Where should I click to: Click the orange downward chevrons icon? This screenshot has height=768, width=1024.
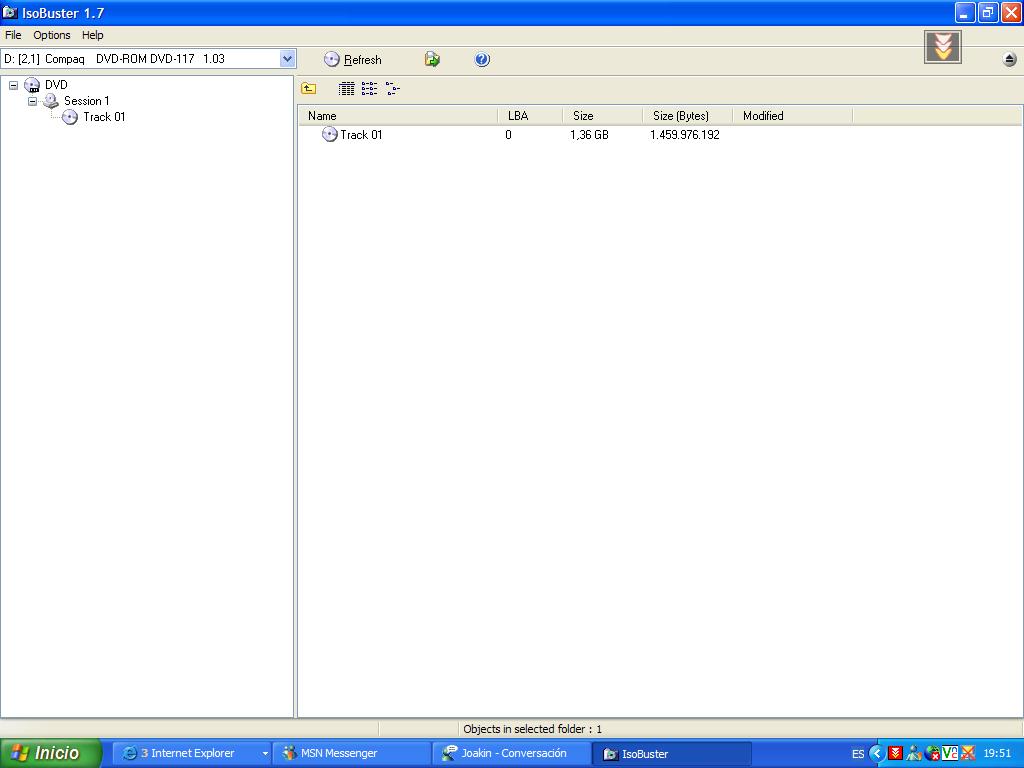[x=942, y=47]
